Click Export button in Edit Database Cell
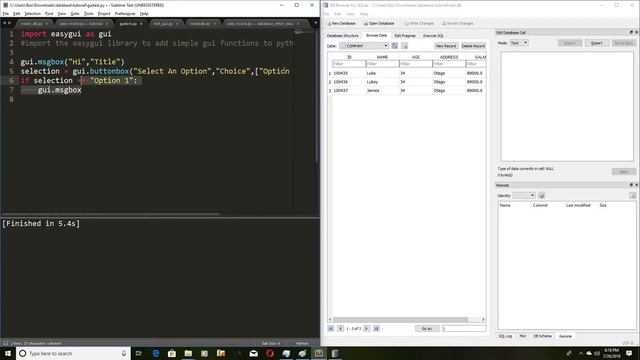The height and width of the screenshot is (360, 640). [596, 43]
